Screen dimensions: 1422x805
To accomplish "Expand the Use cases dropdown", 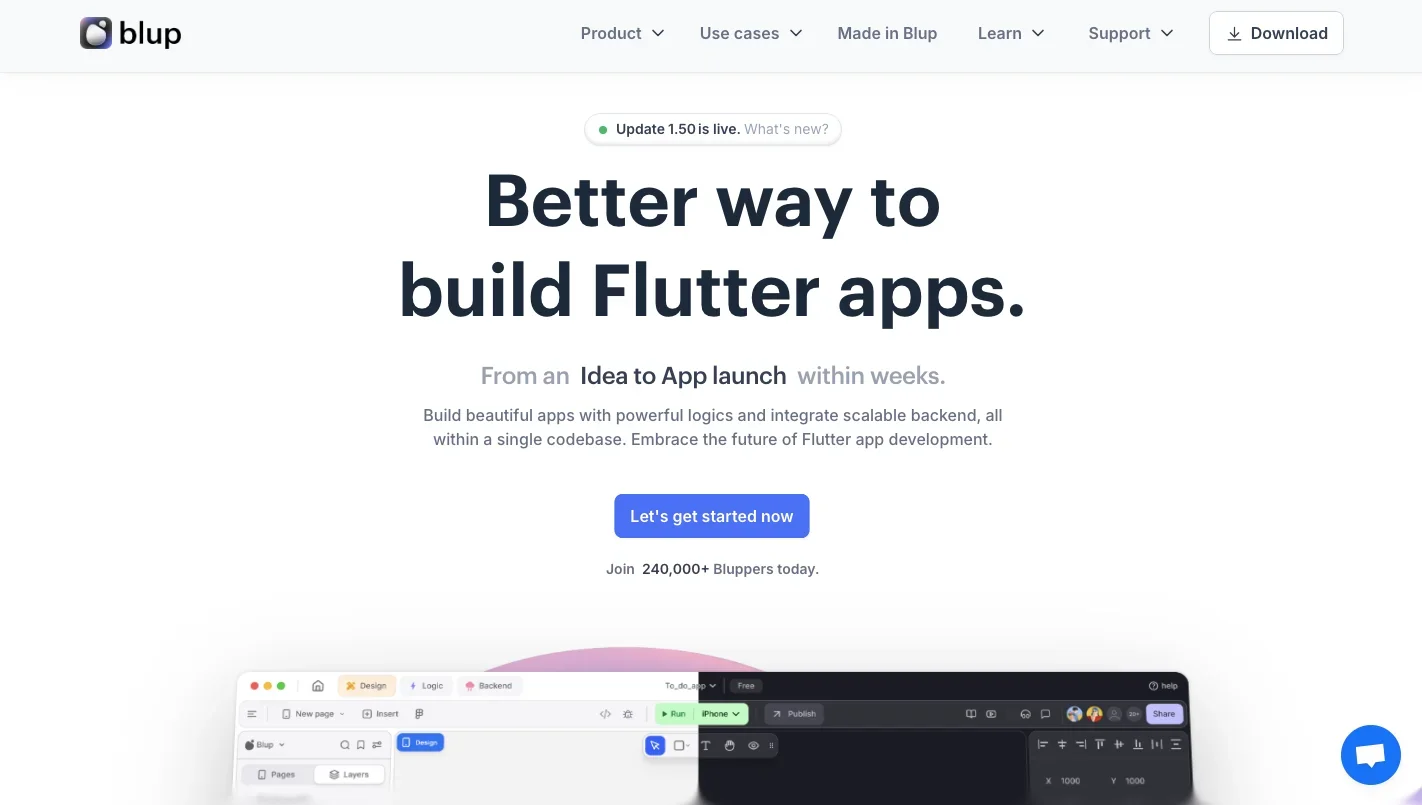I will click(751, 33).
